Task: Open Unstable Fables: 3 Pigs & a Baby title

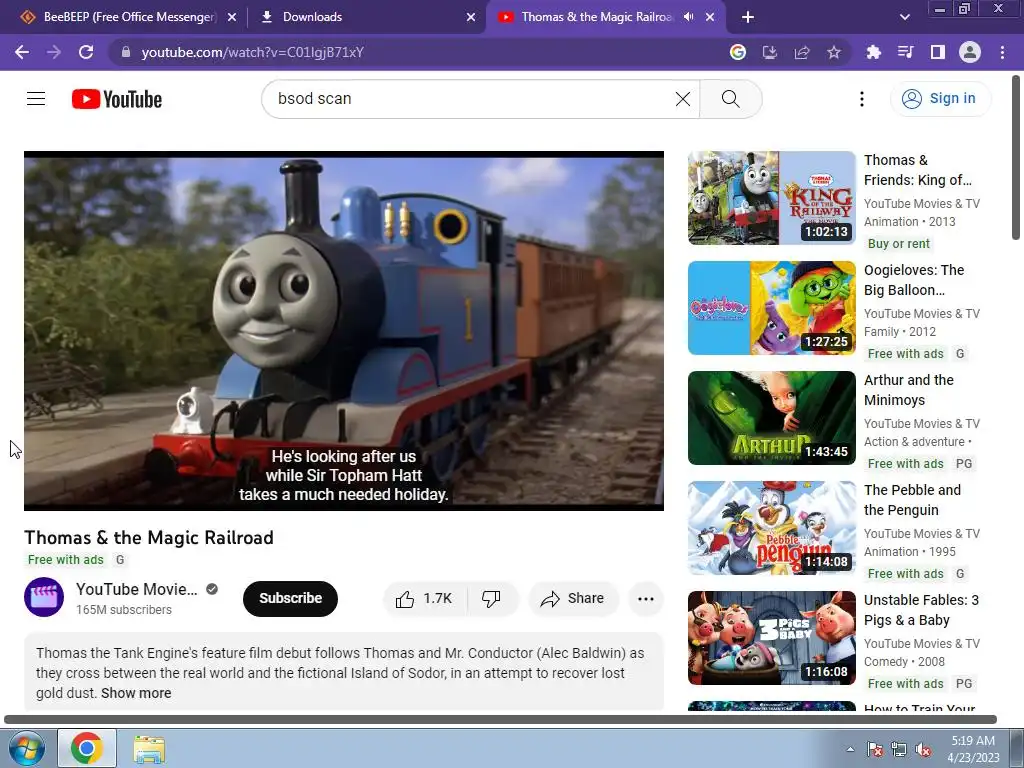Action: pos(921,610)
